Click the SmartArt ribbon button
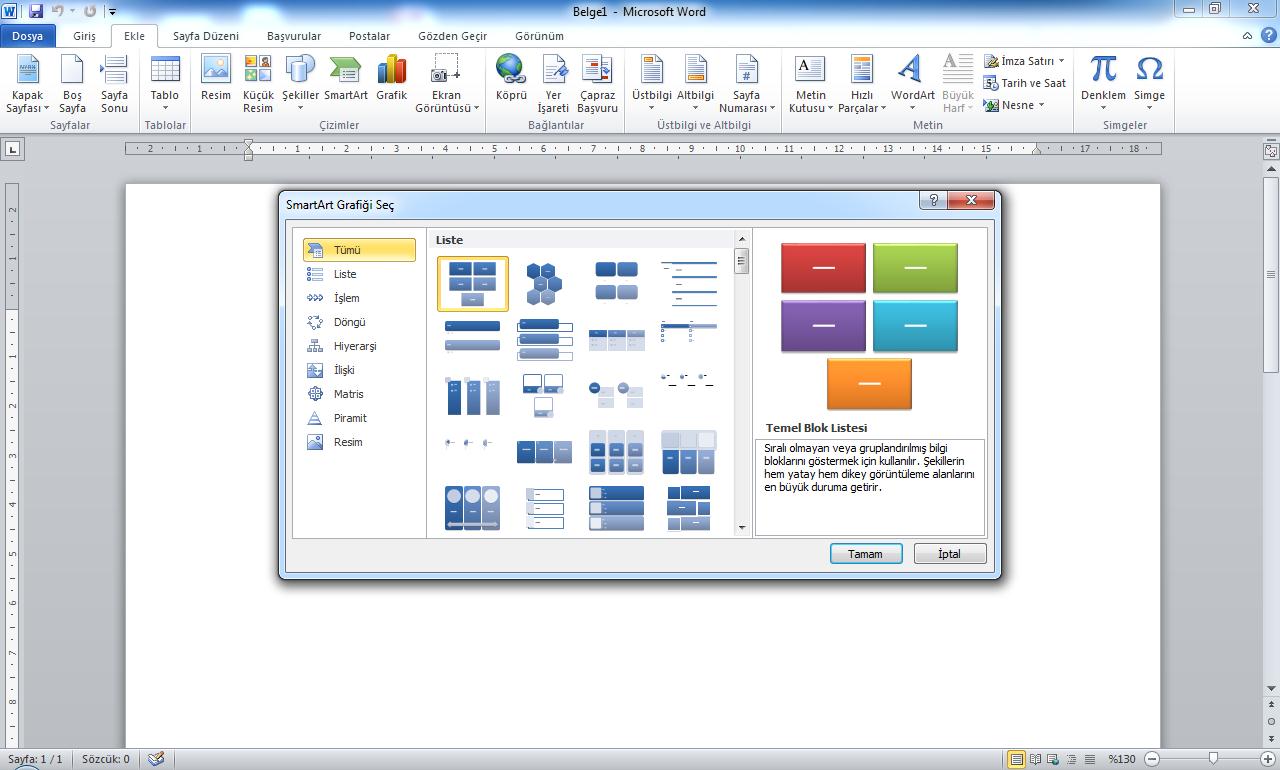Viewport: 1280px width, 770px height. 346,79
